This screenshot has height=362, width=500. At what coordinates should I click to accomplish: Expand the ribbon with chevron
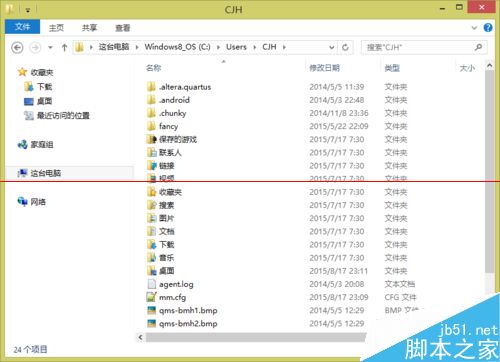[x=474, y=28]
